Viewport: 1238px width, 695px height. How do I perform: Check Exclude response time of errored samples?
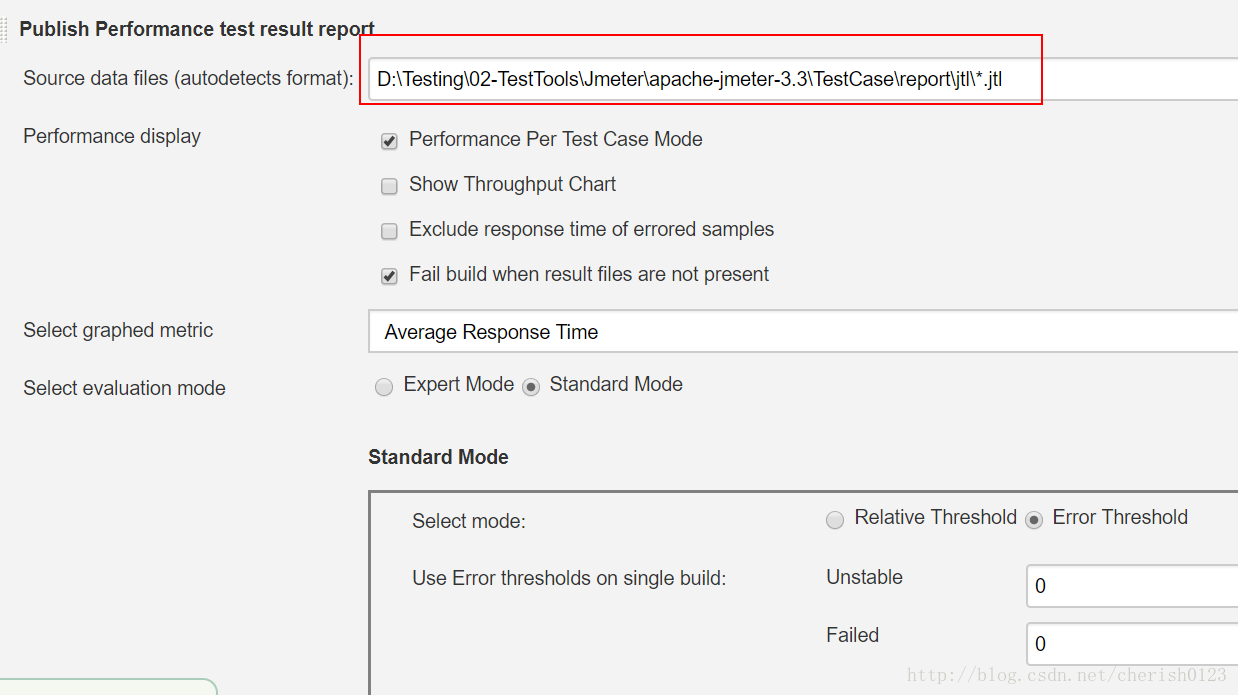(x=390, y=231)
